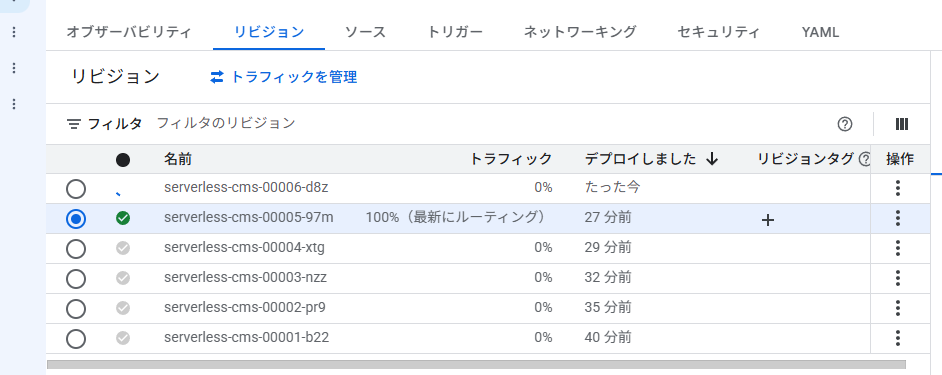Select radio button for serverless-cms-00003-nzz
The image size is (942, 375).
76,279
